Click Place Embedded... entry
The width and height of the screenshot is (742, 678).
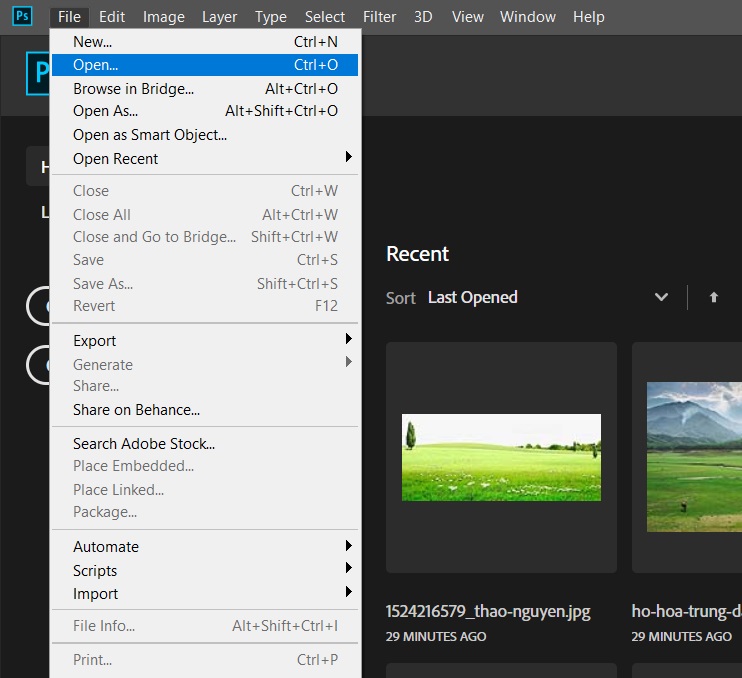(205, 466)
